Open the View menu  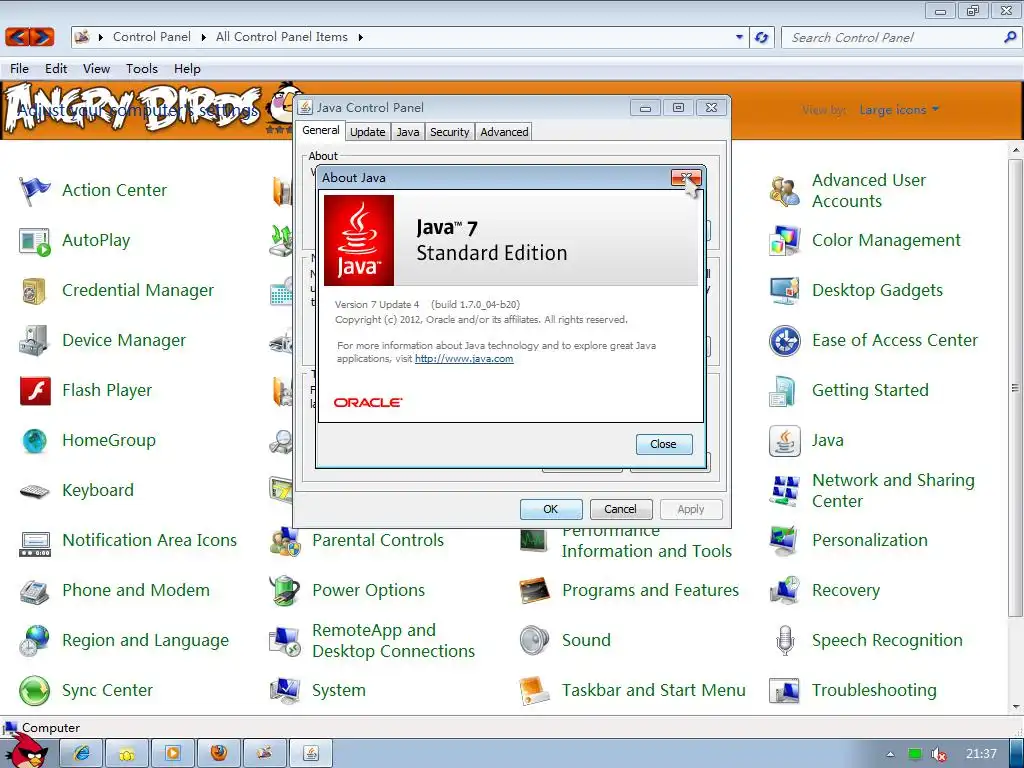point(96,69)
